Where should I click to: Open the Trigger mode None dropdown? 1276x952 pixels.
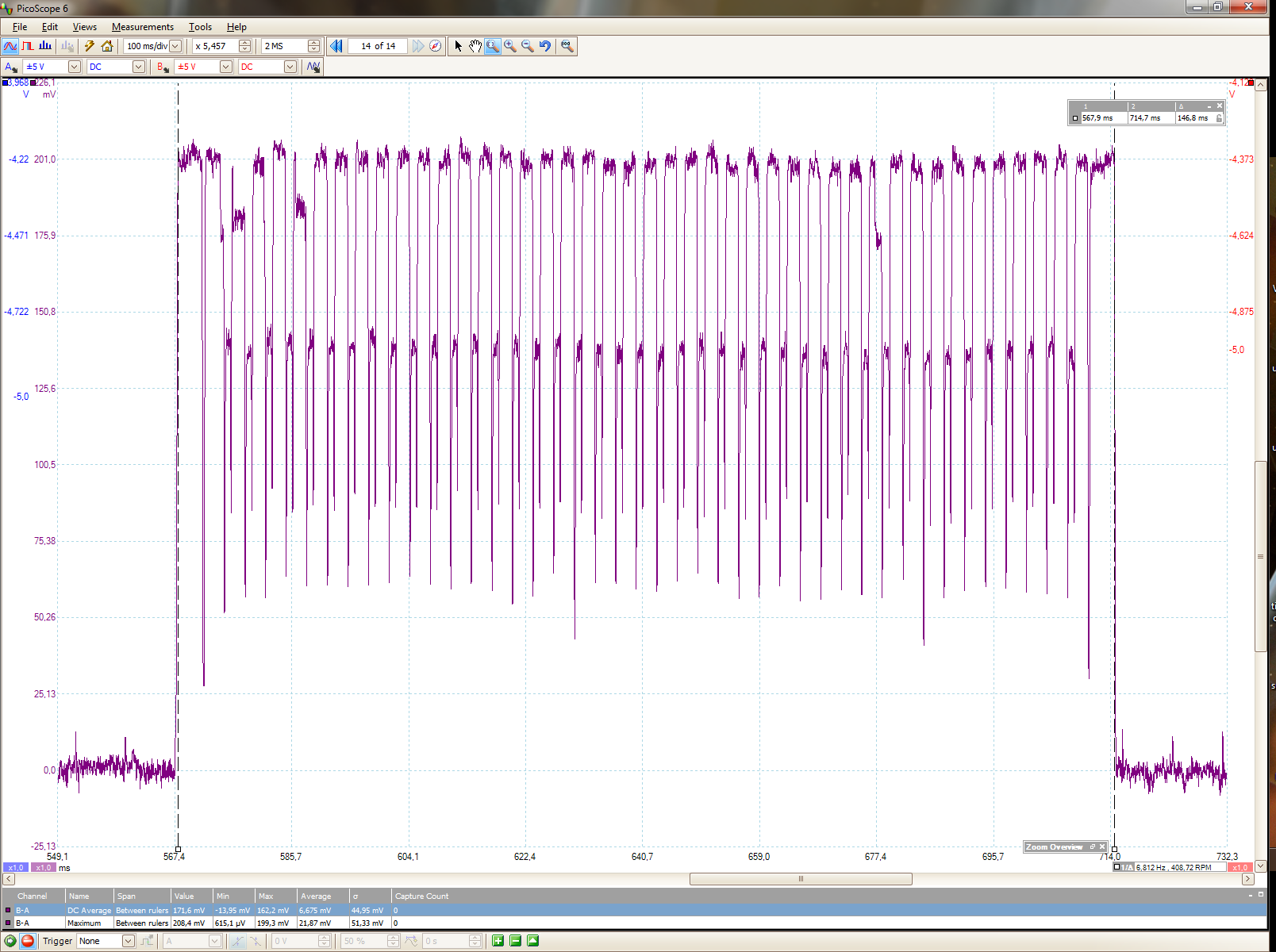click(x=129, y=941)
